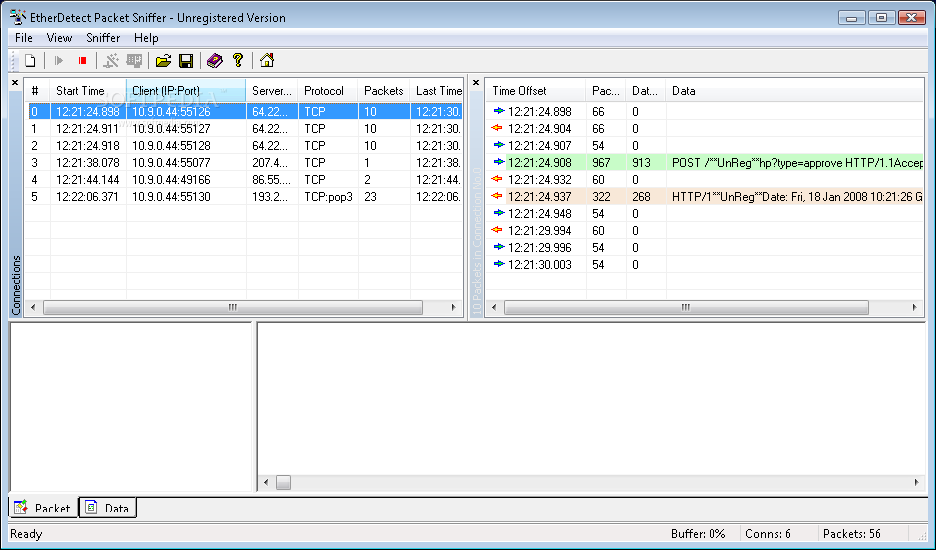
Task: Switch to the Data tab
Action: click(x=108, y=508)
